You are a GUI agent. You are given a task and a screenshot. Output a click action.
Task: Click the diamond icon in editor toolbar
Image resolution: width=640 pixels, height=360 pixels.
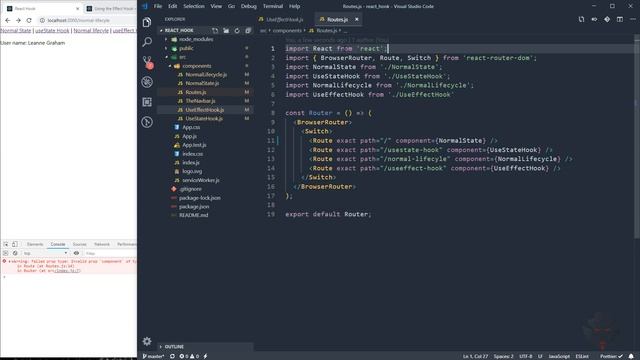tap(607, 19)
